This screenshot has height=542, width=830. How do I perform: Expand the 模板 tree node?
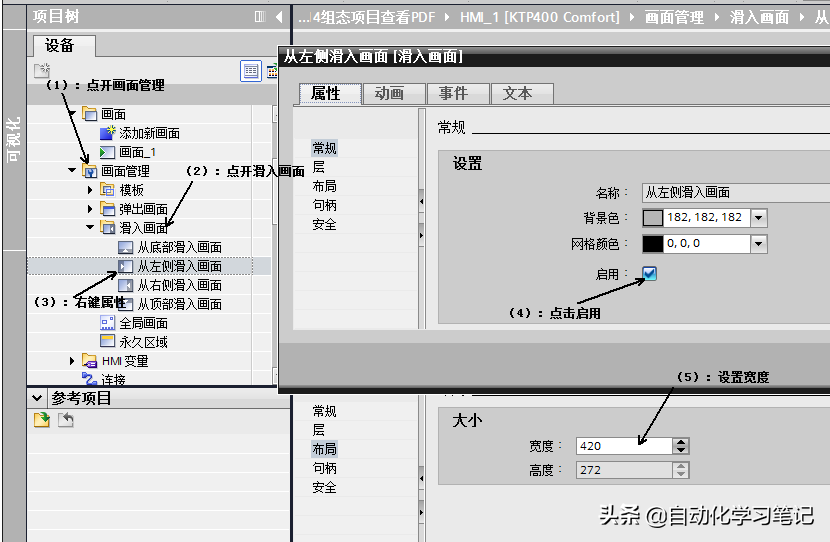[x=90, y=189]
